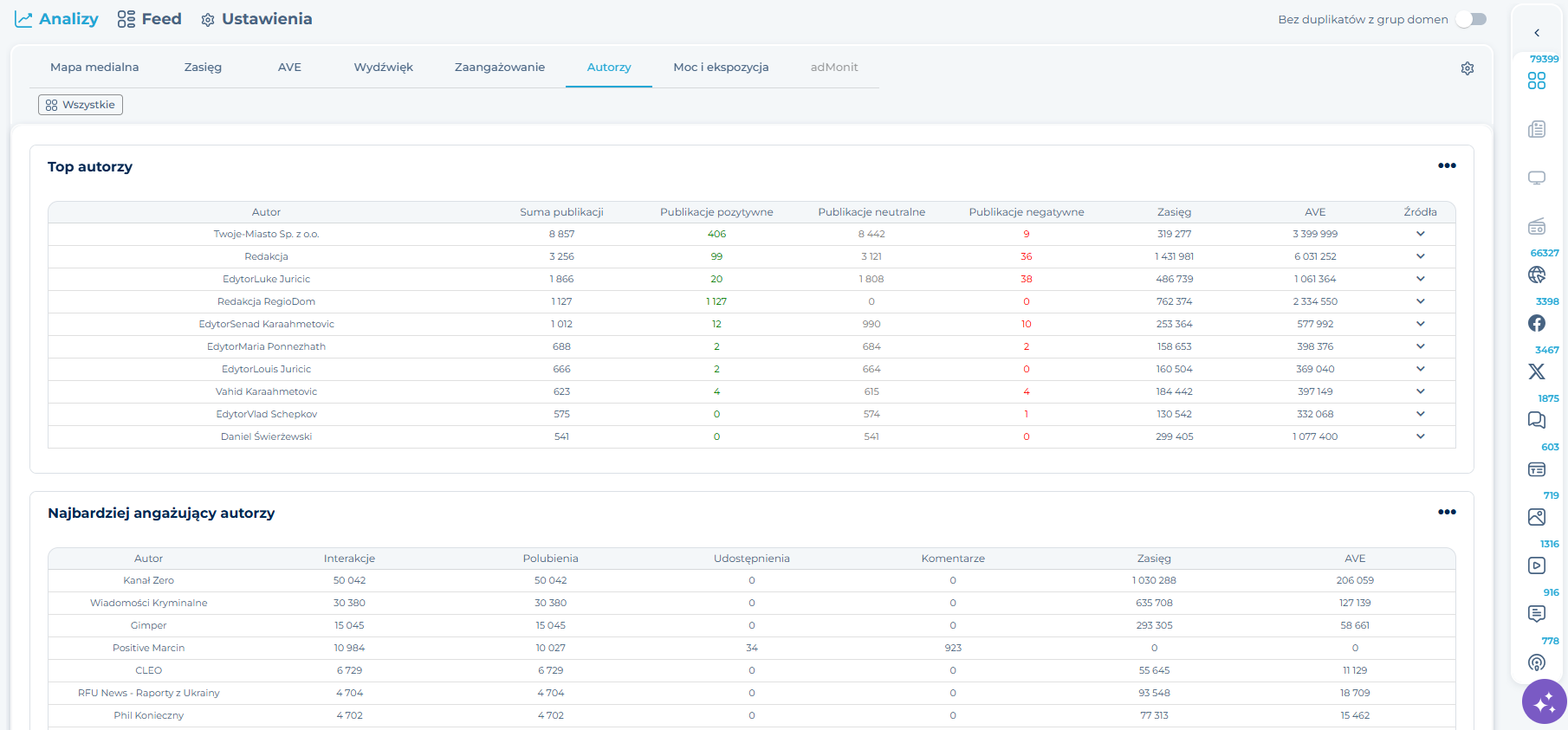Open the Analizy section with chart icon
1568x730 pixels.
coord(56,19)
